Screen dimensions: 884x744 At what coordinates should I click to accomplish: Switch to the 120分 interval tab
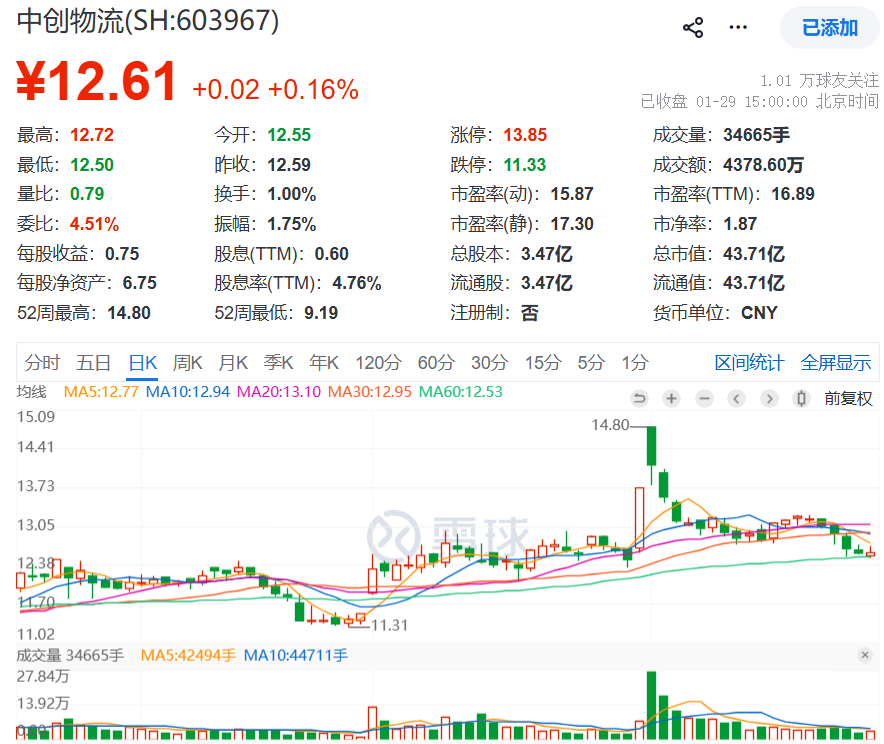coord(378,362)
